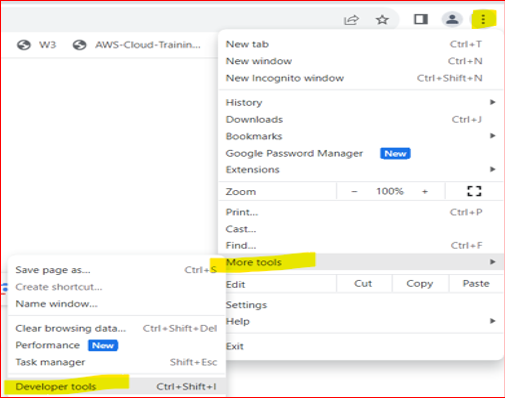Open the AWS-Cloud-Training bookmark

pos(137,45)
